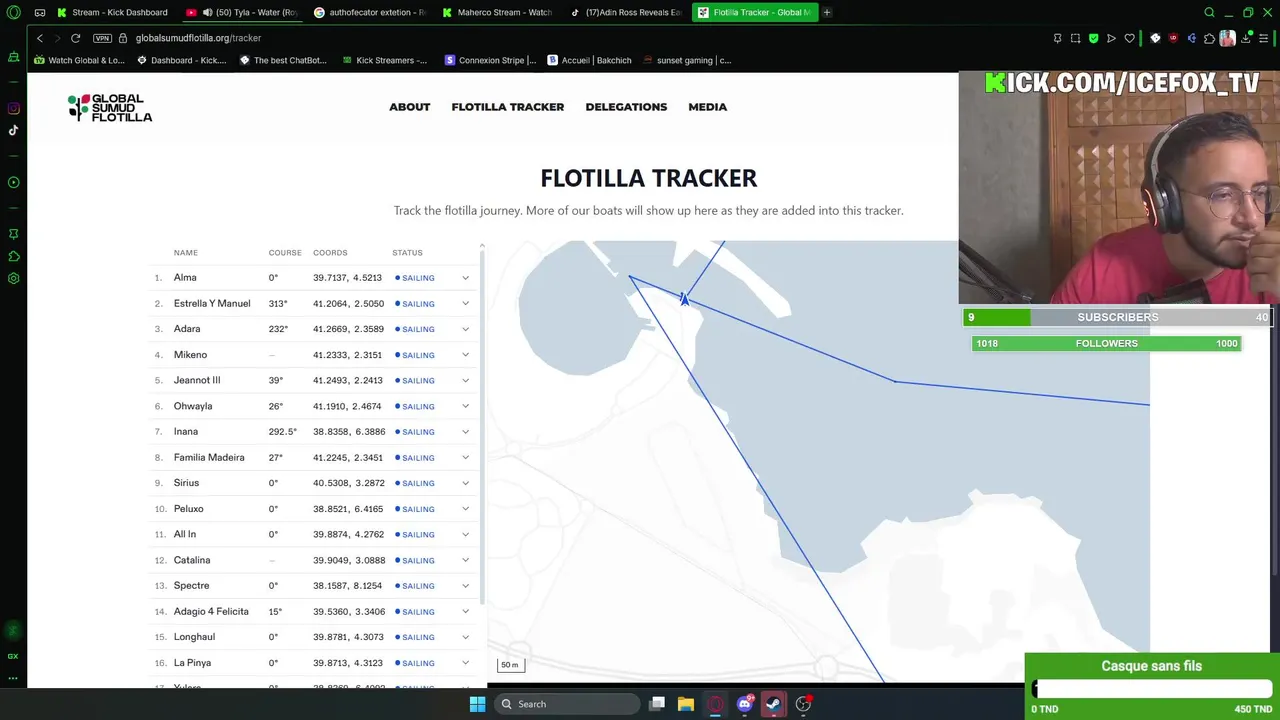Click the browser back arrow
The width and height of the screenshot is (1280, 720).
(x=40, y=38)
